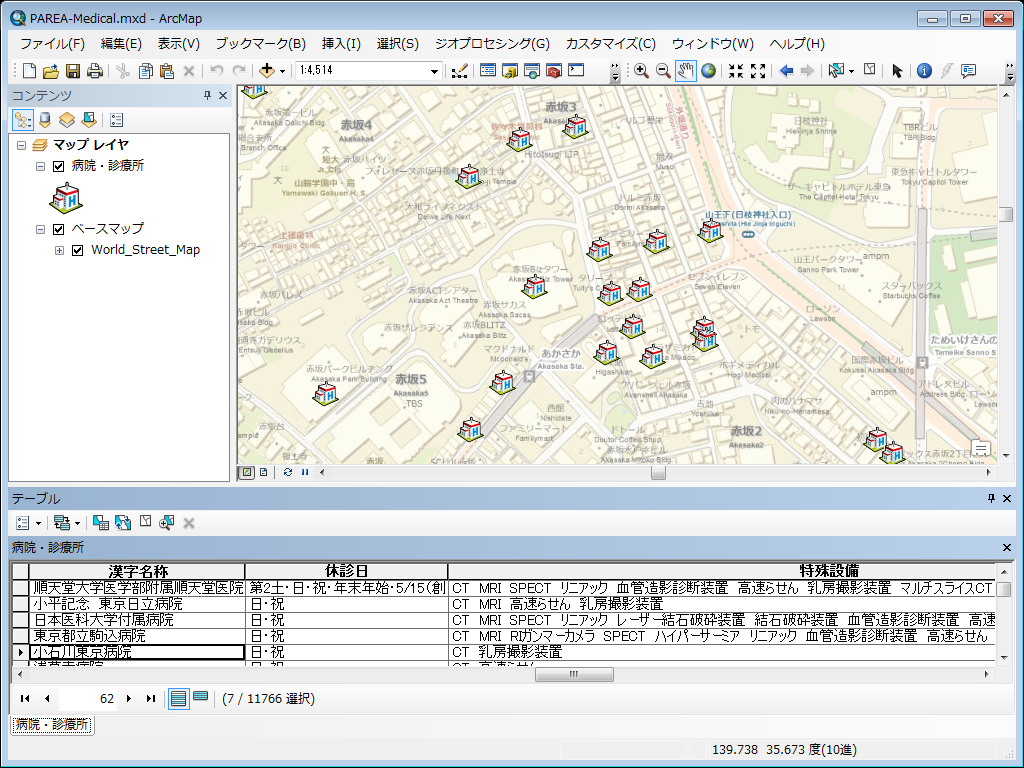
Task: Select the Zoom In tool
Action: click(x=641, y=71)
